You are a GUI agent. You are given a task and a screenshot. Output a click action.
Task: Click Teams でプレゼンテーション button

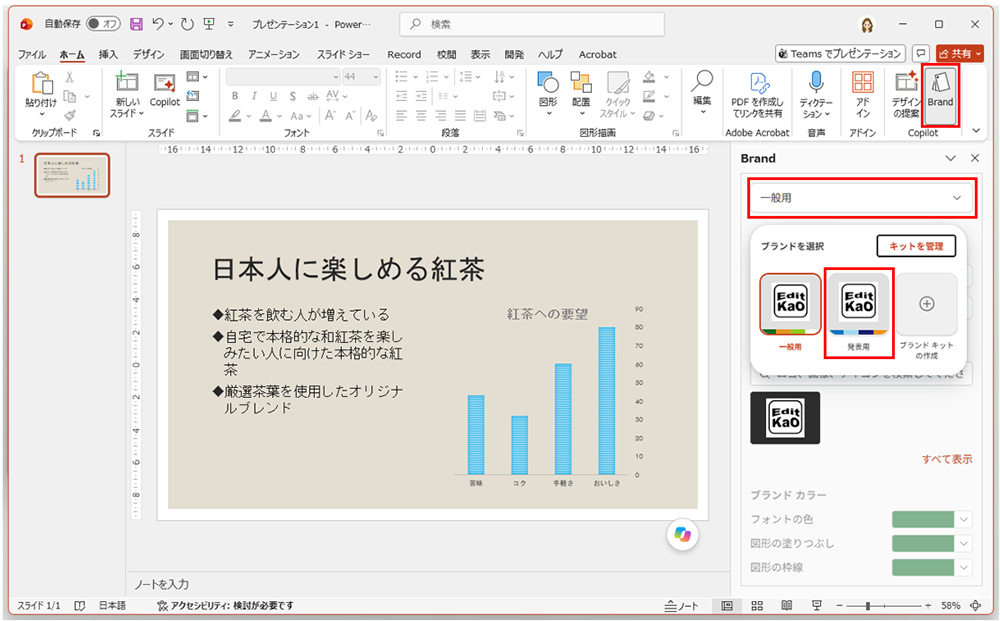click(x=841, y=54)
